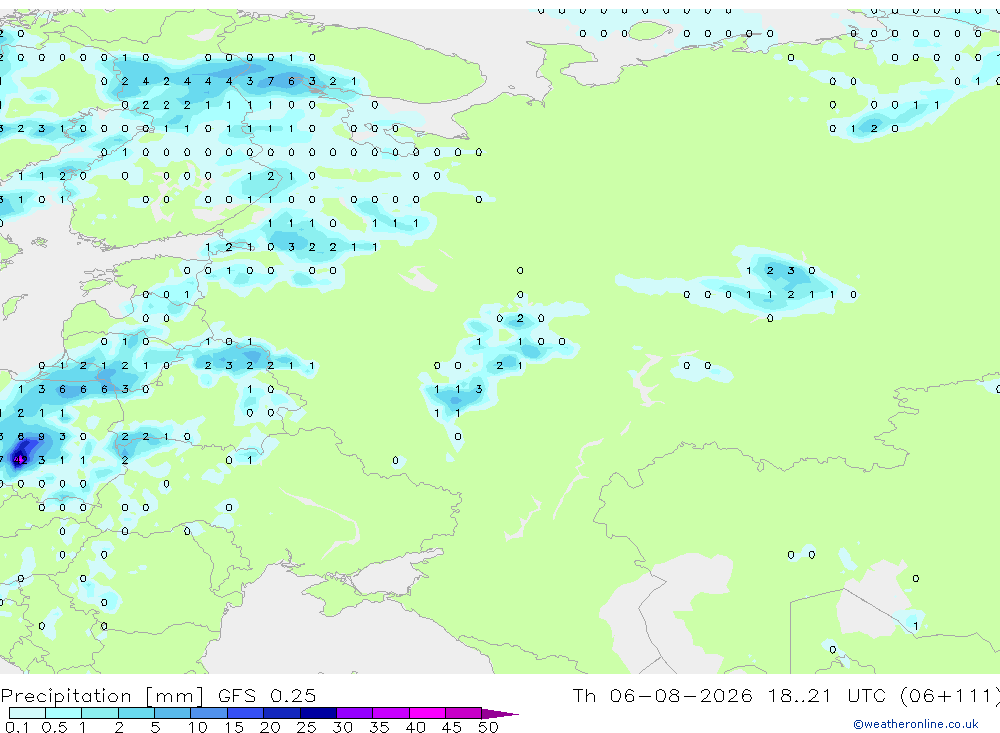The width and height of the screenshot is (1000, 733).
Task: Click the 'Precipitation [mm]' title text
Action: 102,696
